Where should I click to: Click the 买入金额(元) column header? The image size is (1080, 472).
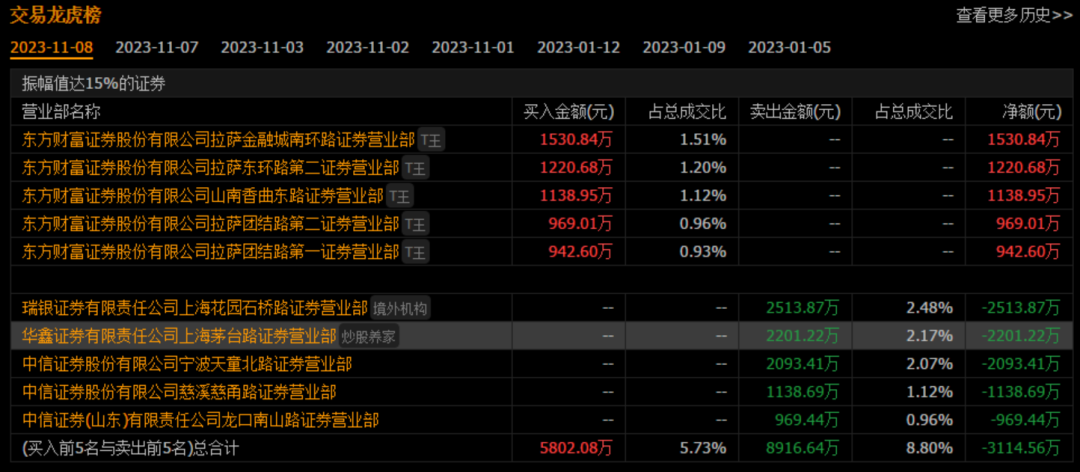coord(568,111)
